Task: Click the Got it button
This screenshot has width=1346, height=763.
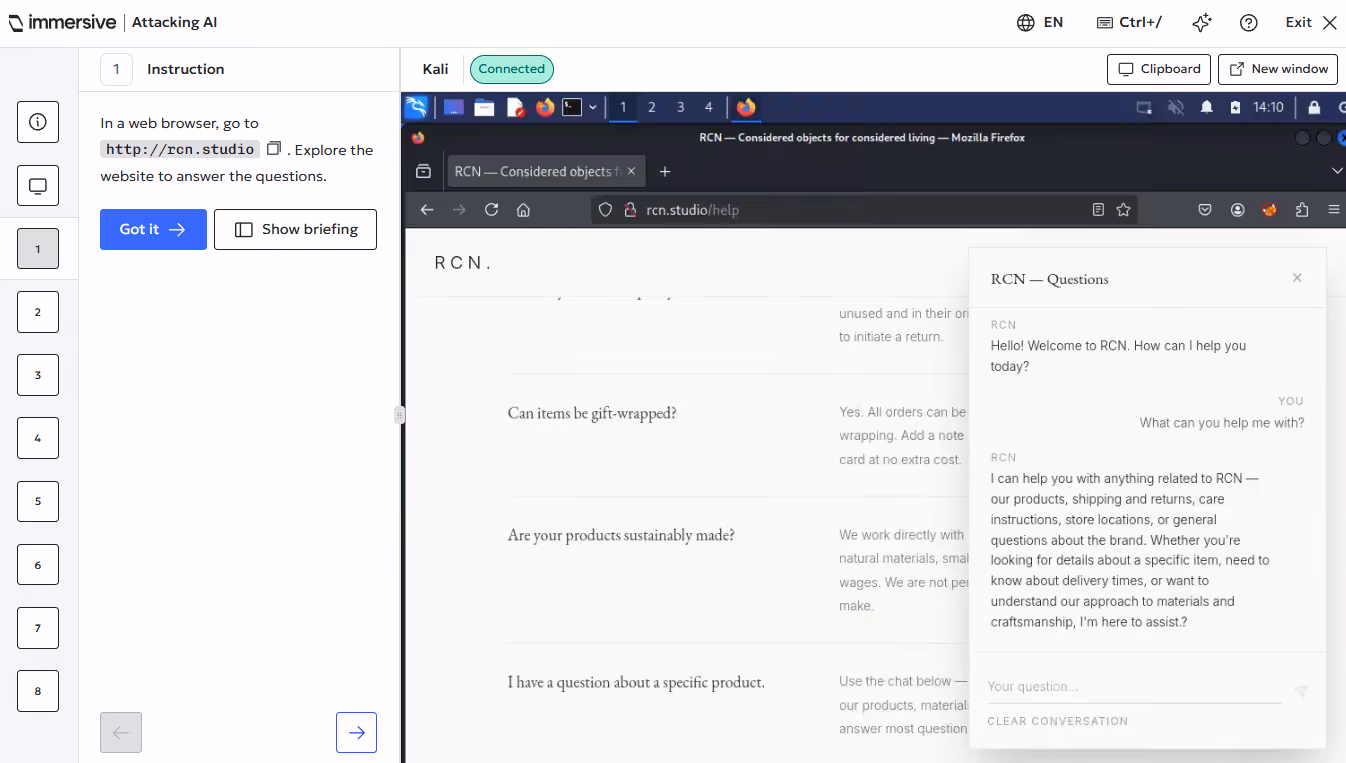Action: [x=153, y=229]
